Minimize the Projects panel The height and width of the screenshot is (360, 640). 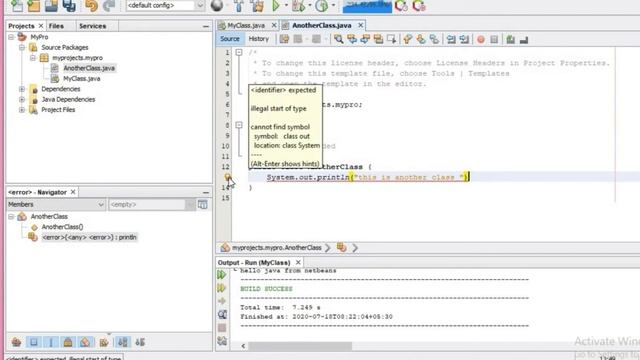[x=206, y=26]
